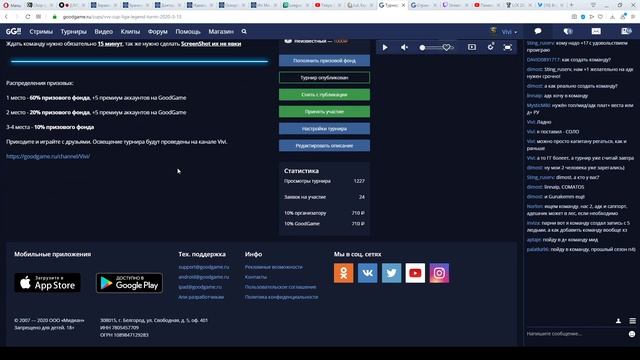Open the ScreenShot их не явки link
This screenshot has height=360, width=640.
tap(211, 44)
